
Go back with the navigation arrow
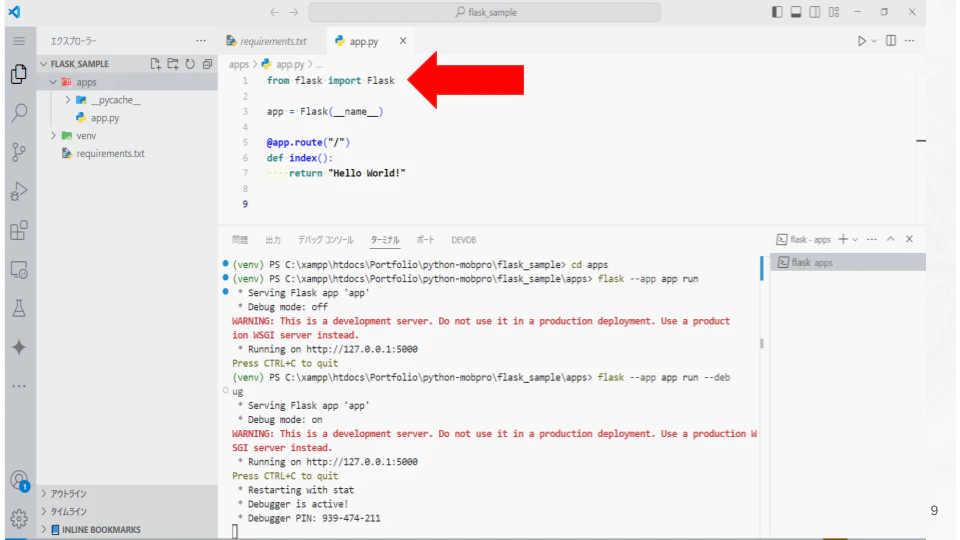274,12
